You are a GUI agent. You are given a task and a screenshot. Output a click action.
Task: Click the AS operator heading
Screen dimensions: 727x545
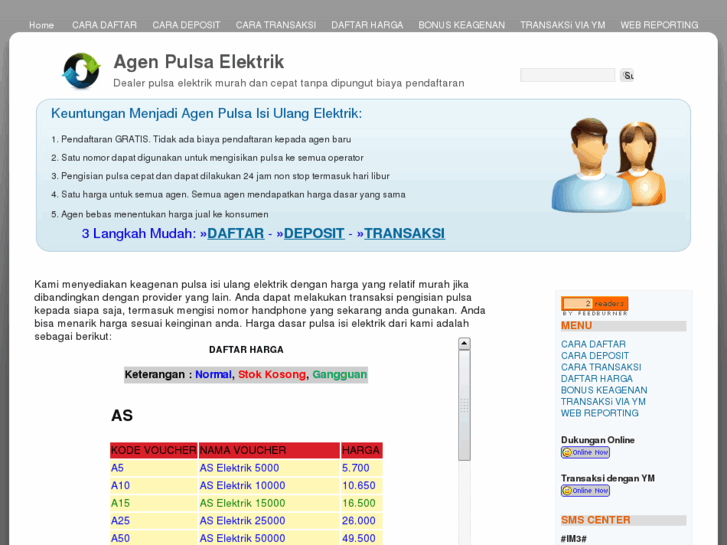122,416
